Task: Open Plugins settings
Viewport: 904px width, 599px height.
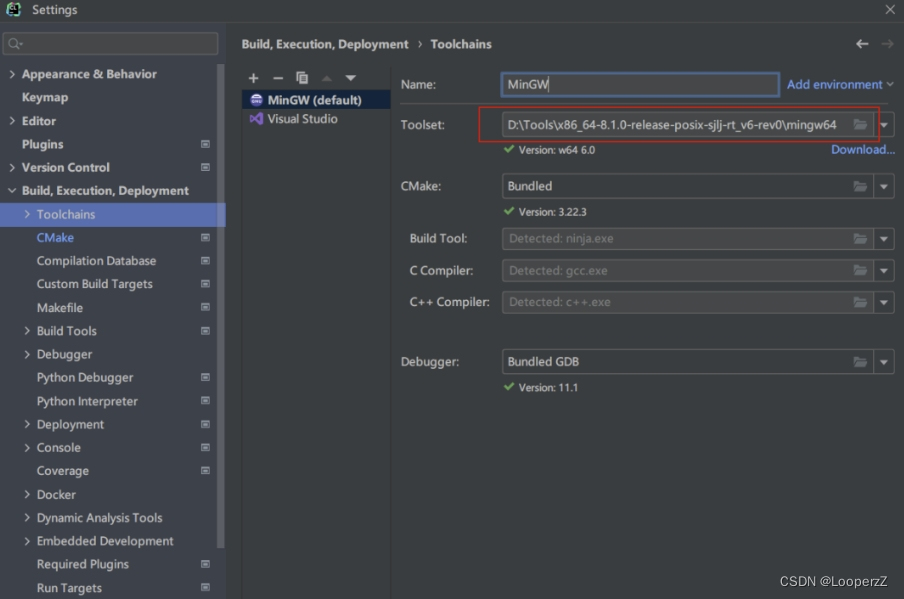Action: [43, 144]
